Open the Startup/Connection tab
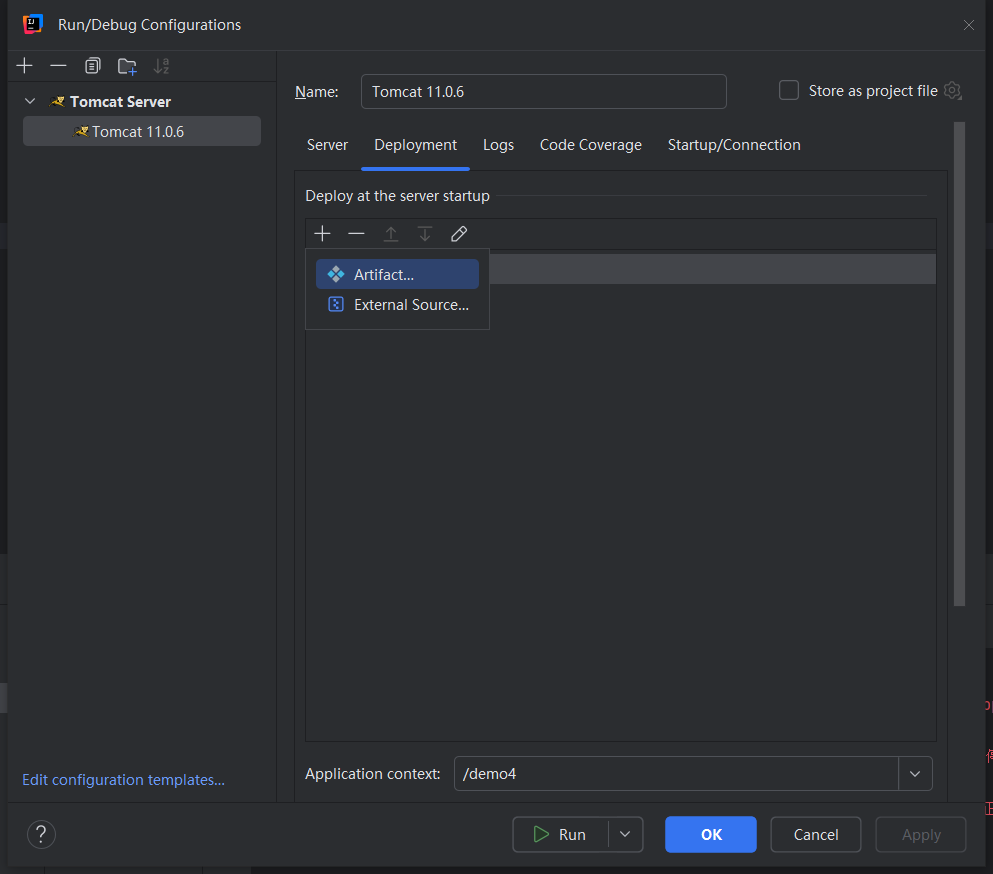This screenshot has width=993, height=874. (734, 145)
